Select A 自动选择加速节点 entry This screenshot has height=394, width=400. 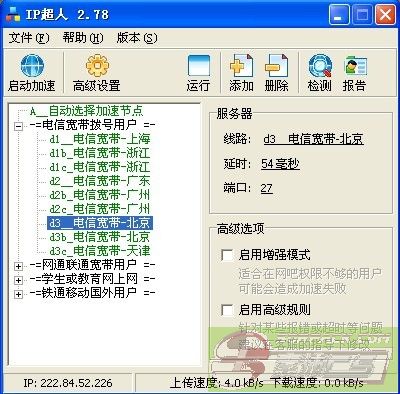click(x=86, y=111)
